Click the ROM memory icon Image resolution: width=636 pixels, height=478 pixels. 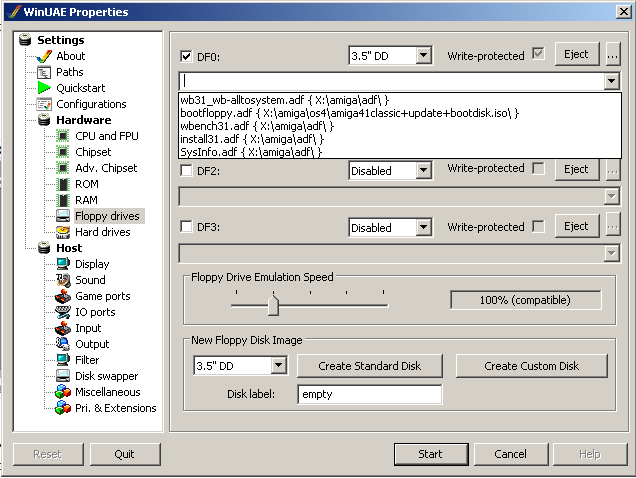click(62, 184)
